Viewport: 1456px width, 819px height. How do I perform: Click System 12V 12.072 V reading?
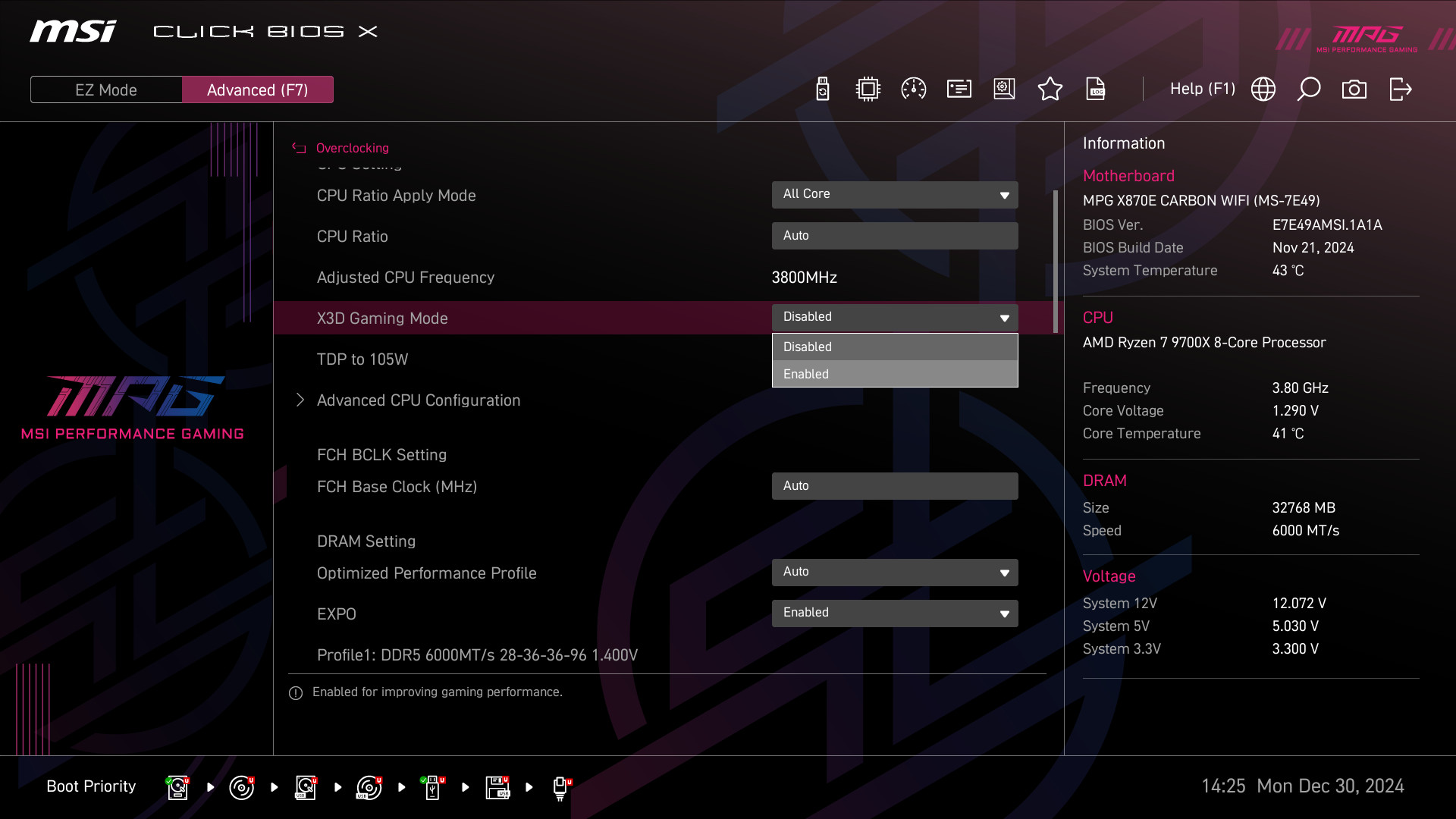pyautogui.click(x=1299, y=604)
